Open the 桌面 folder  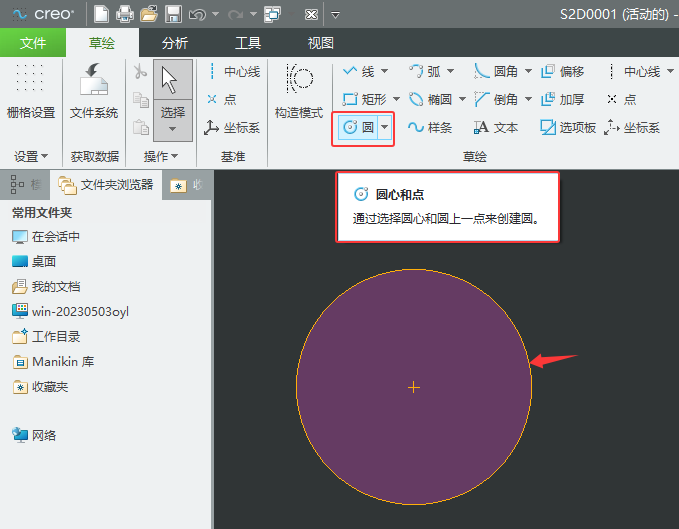point(34,261)
